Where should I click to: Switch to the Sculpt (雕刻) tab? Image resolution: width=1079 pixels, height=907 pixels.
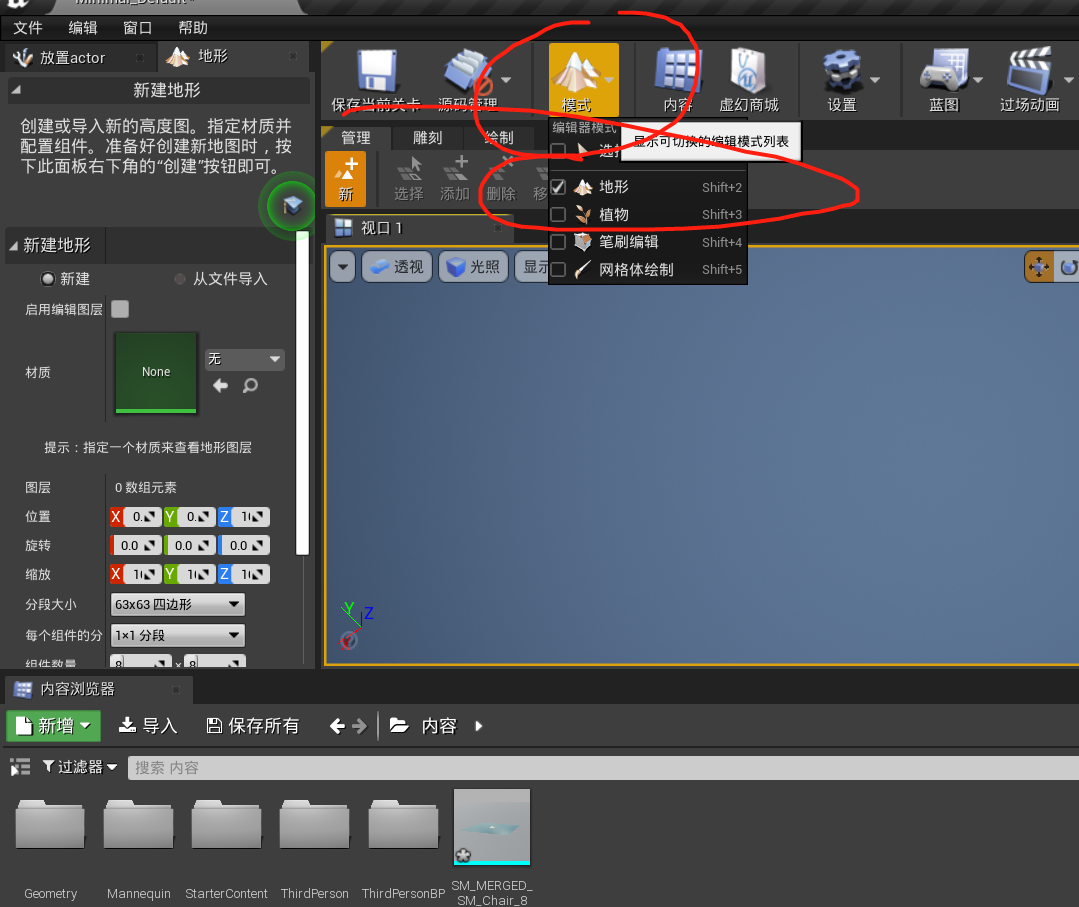[x=427, y=138]
